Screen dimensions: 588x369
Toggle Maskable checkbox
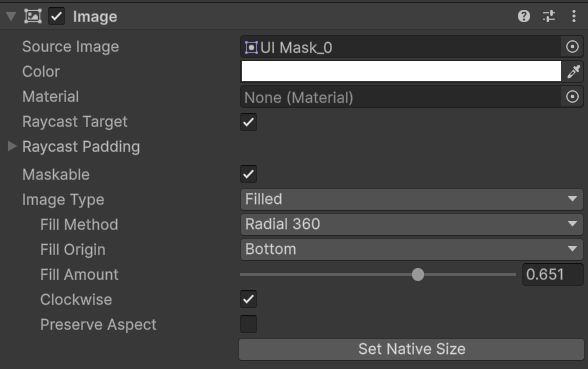point(248,174)
